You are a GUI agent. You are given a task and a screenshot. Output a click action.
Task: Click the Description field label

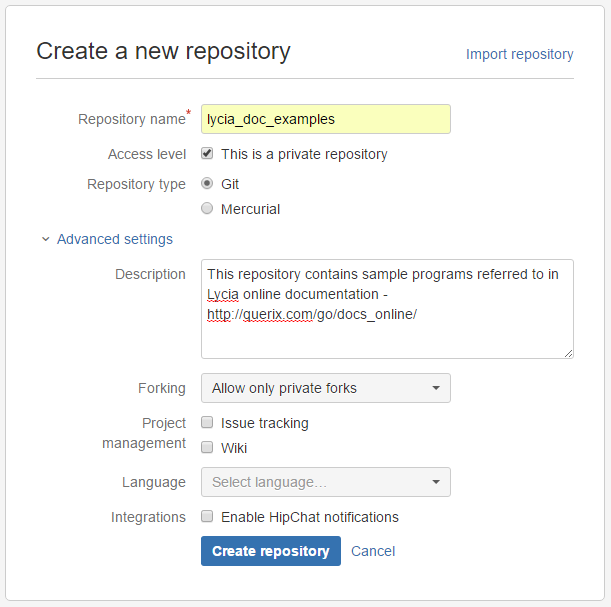tap(150, 274)
